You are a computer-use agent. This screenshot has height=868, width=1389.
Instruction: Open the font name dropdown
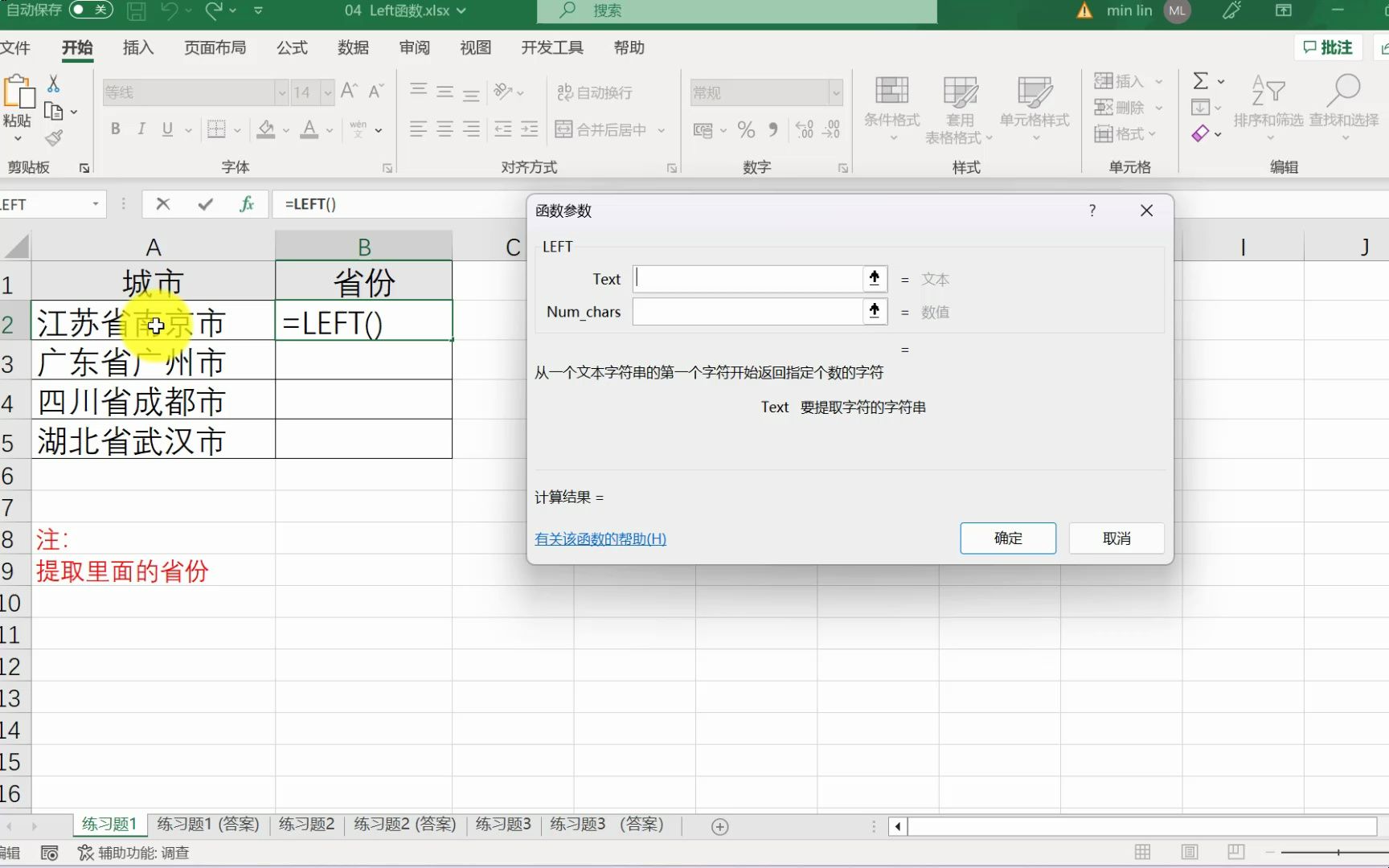[x=282, y=92]
